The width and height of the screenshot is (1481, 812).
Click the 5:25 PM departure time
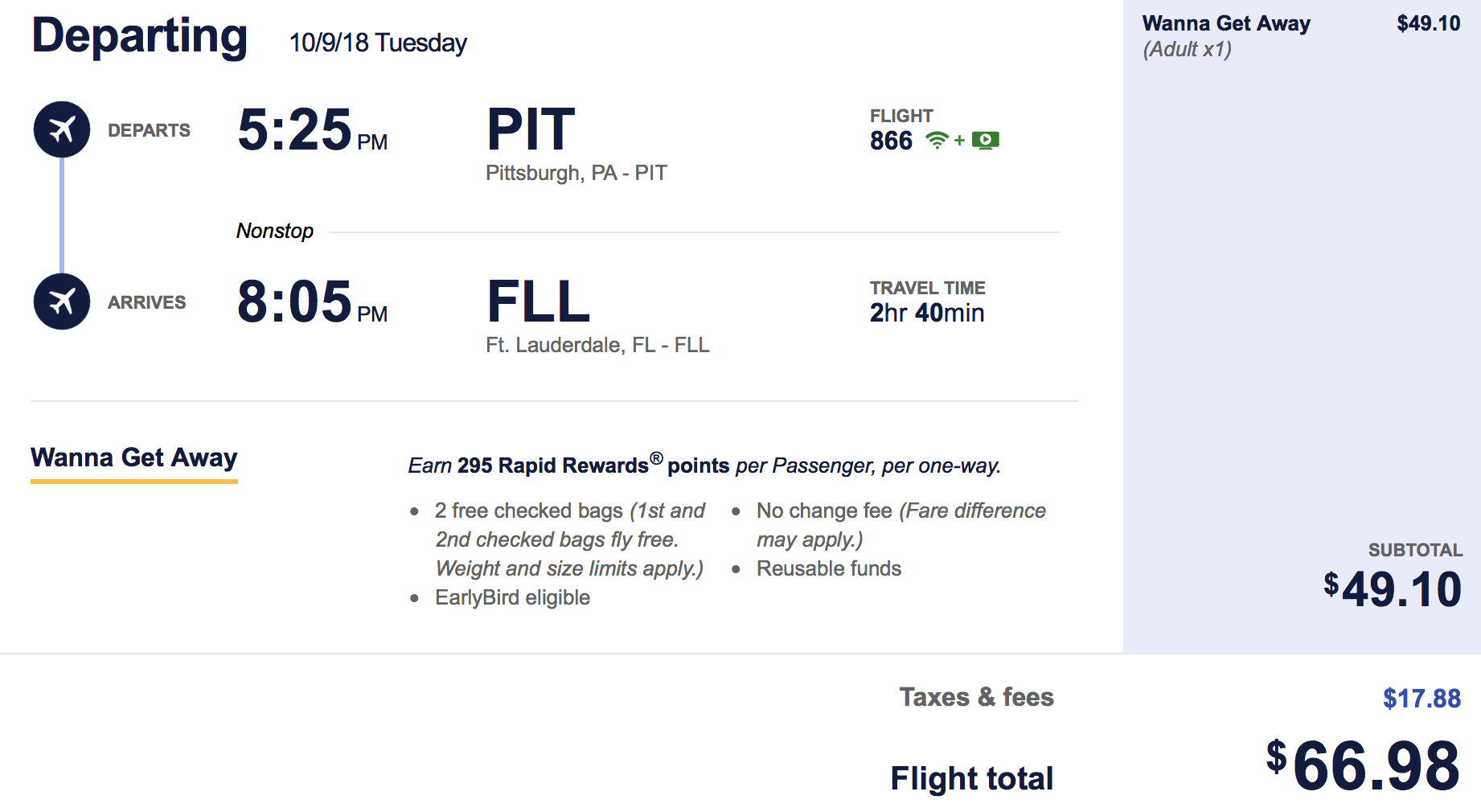coord(313,129)
